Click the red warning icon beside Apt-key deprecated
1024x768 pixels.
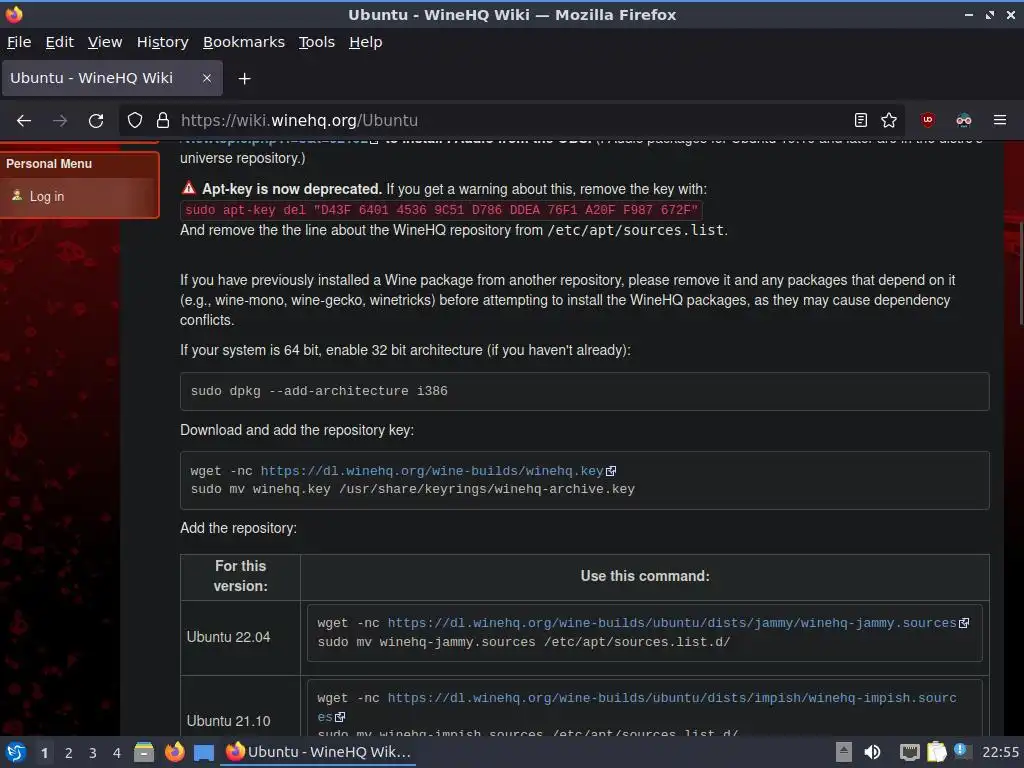(x=189, y=188)
